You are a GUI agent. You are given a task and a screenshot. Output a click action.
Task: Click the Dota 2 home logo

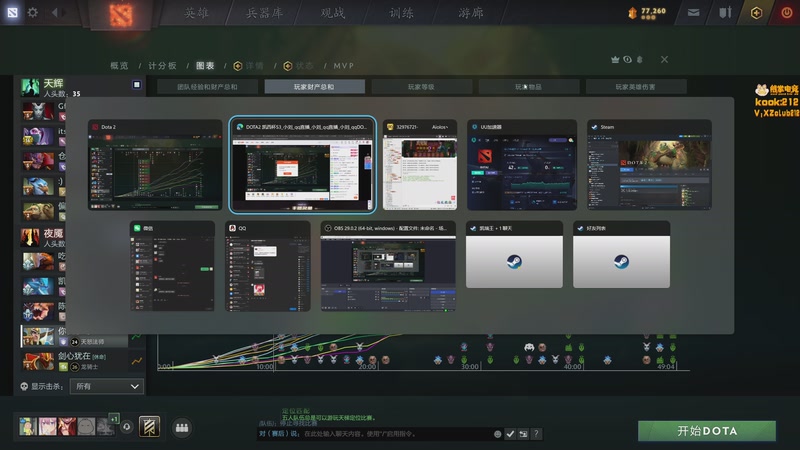[121, 14]
